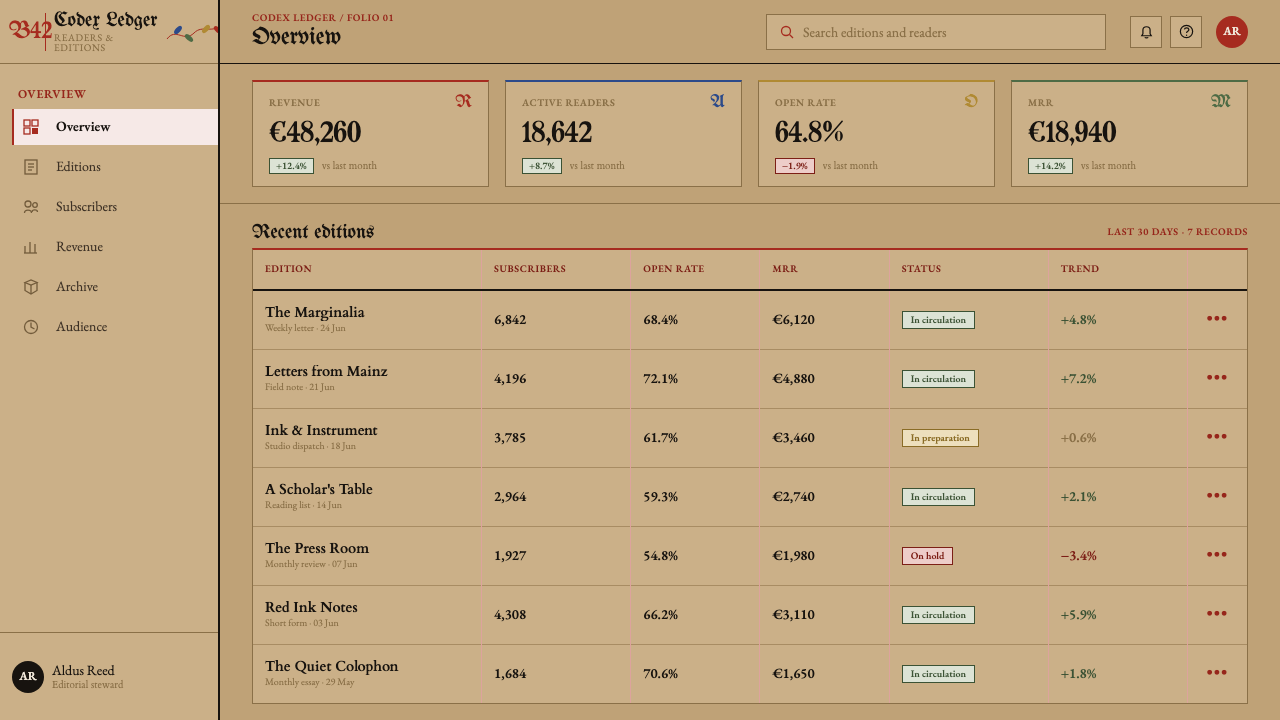
Task: Go to Editions in the sidebar
Action: pos(115,167)
